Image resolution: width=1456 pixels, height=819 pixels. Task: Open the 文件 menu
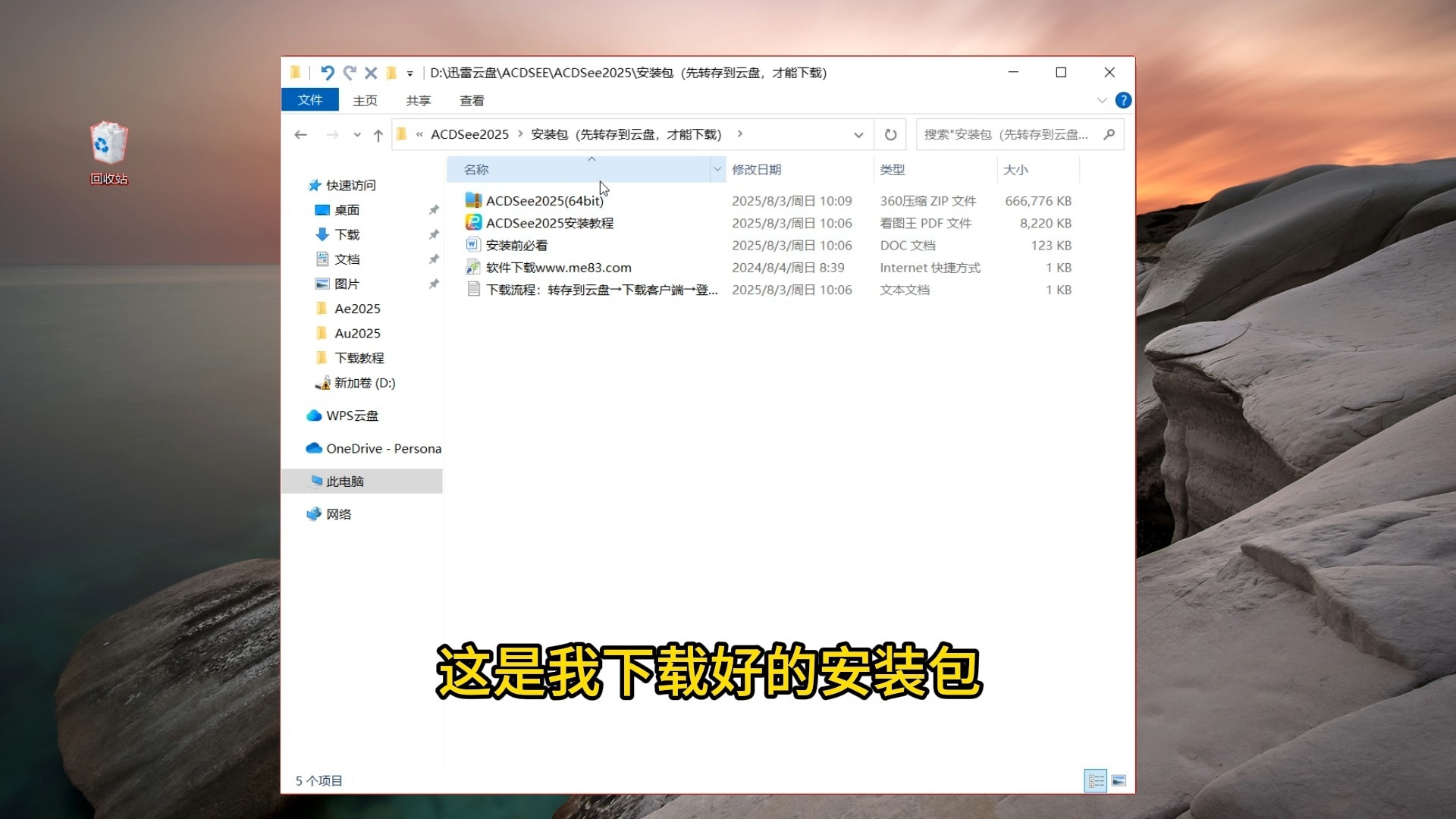tap(309, 99)
